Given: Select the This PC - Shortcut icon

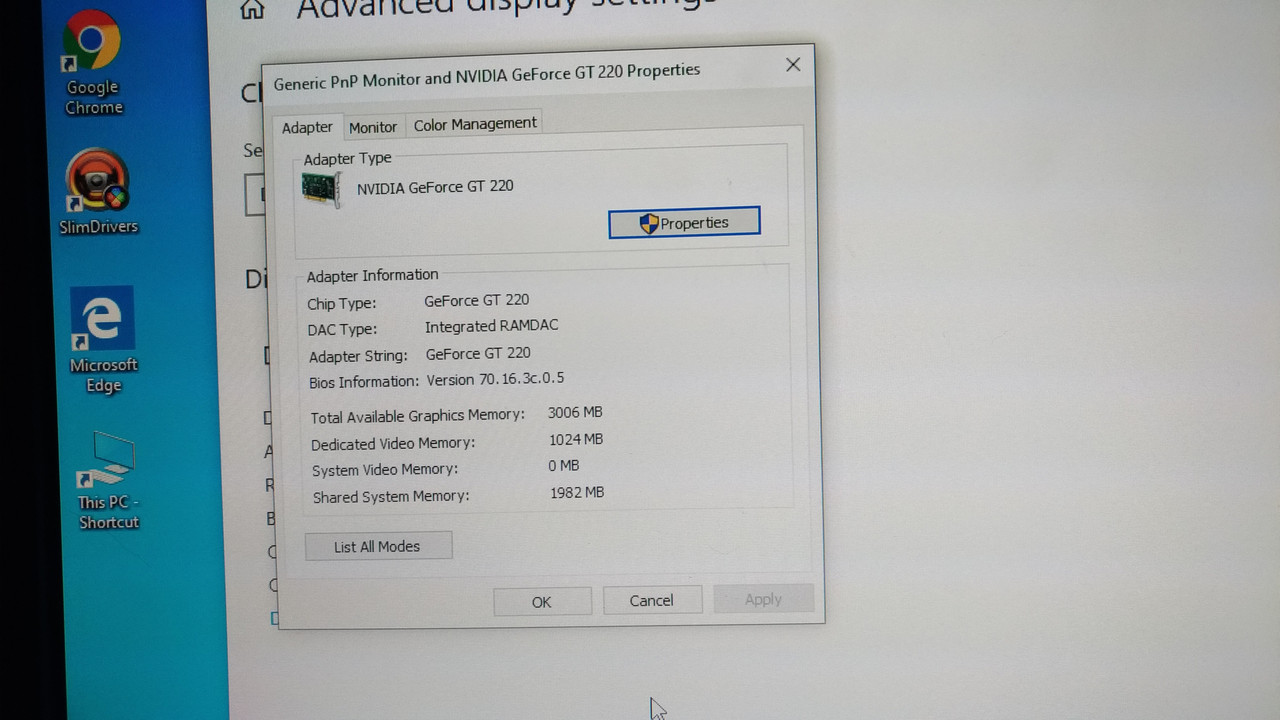Looking at the screenshot, I should click(x=108, y=480).
